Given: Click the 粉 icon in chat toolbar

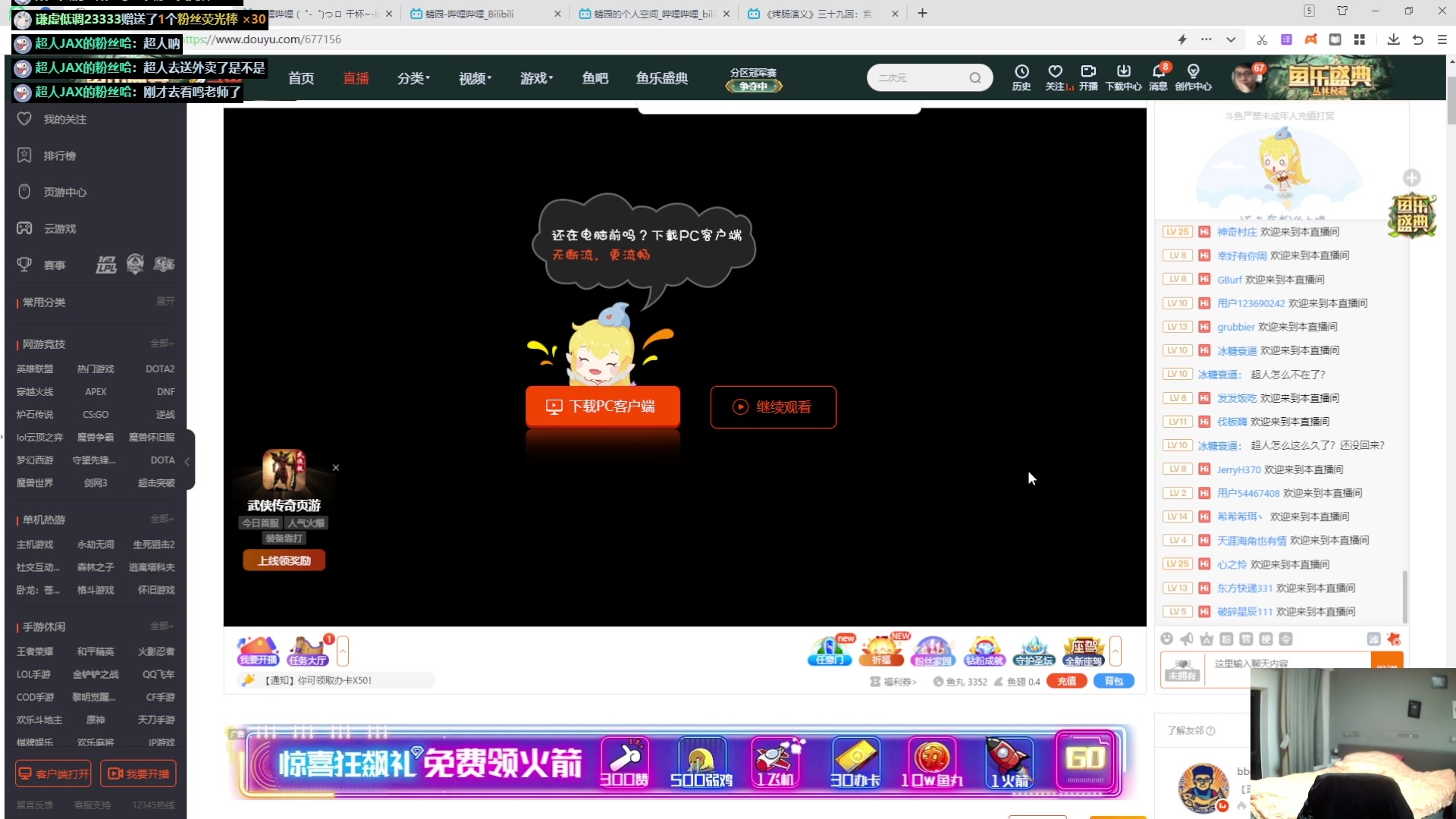Looking at the screenshot, I should 1226,639.
